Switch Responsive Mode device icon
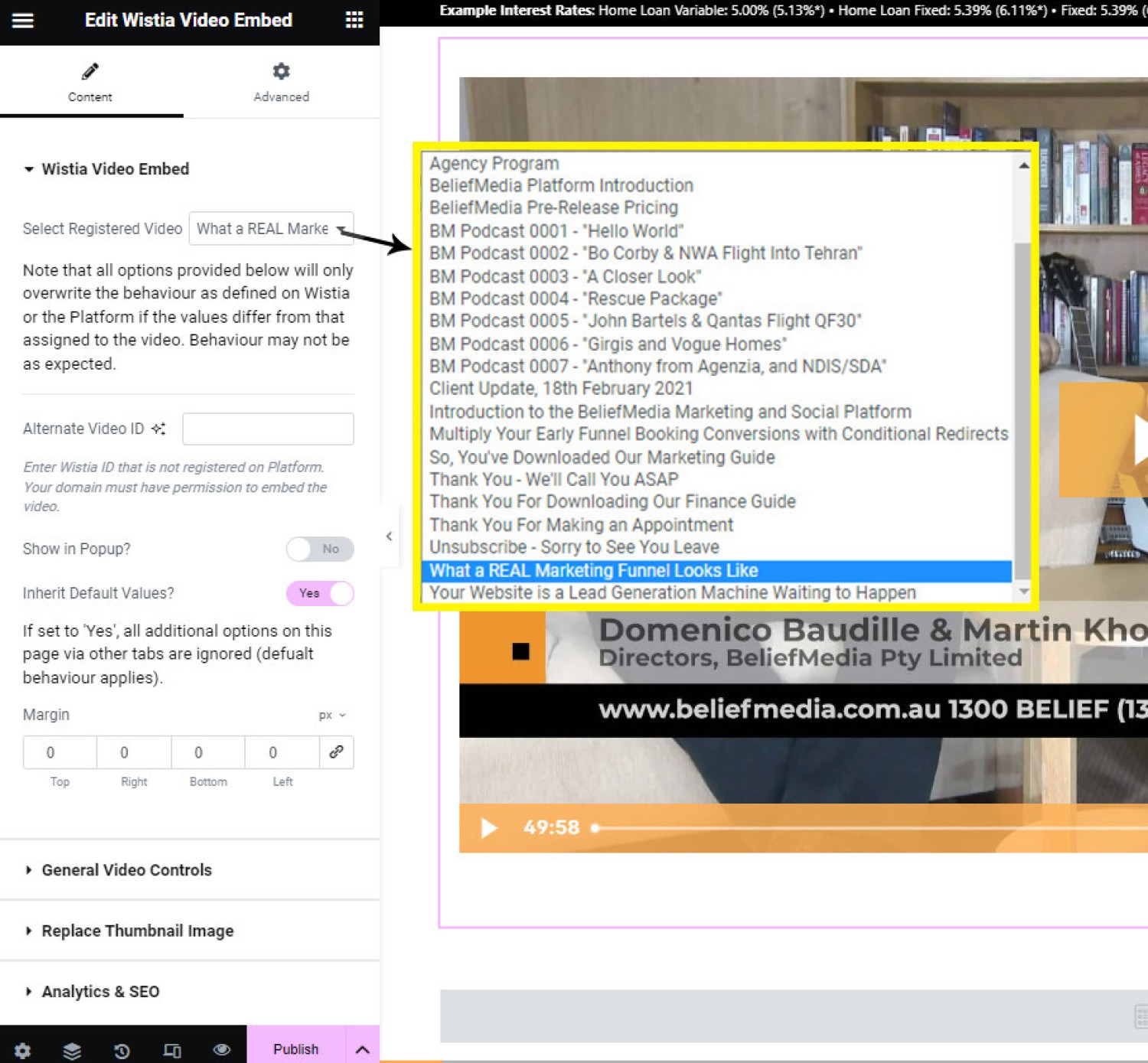The height and width of the screenshot is (1063, 1148). tap(172, 1051)
